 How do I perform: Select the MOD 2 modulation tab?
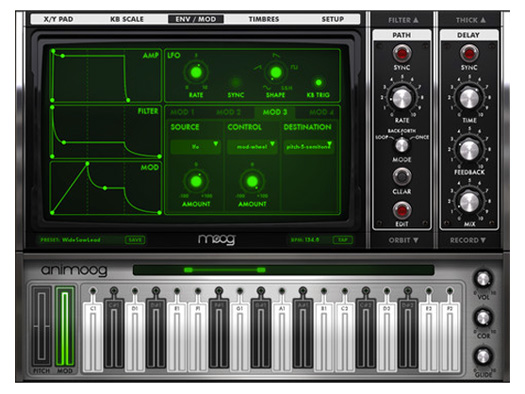228,112
